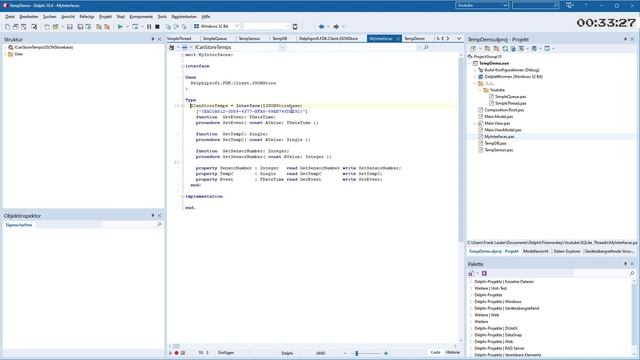
Task: Click the zoom-in plus icon in the status bar
Action: tap(386, 353)
